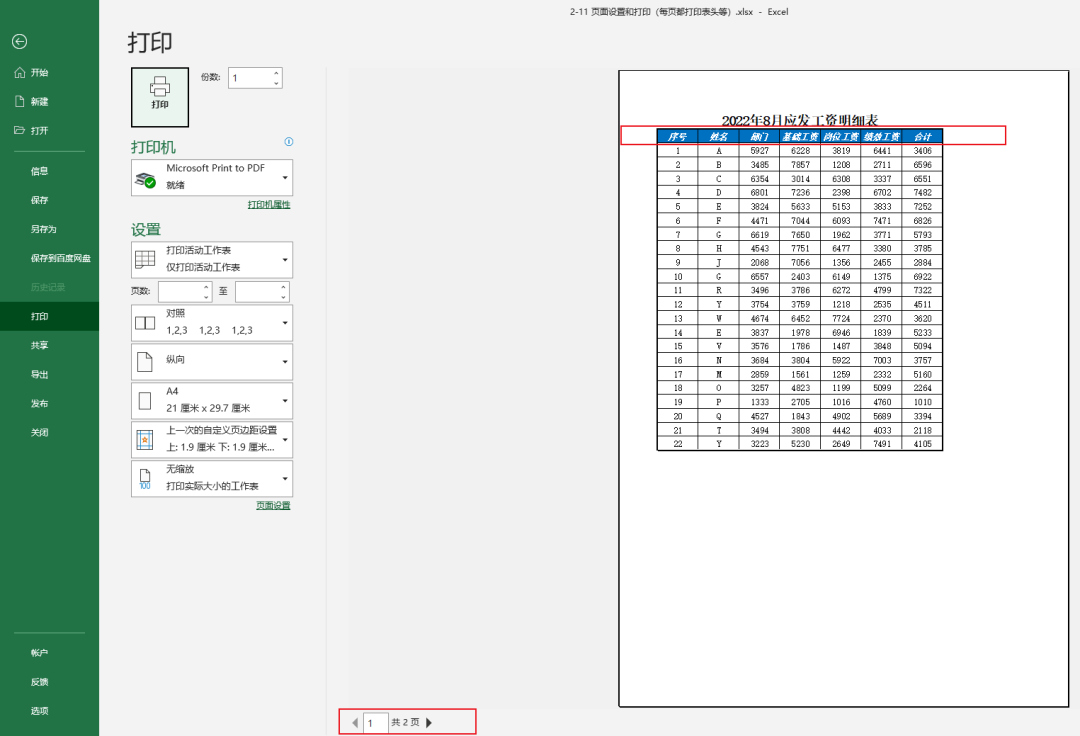Screen dimensions: 1080x736
Task: Click the 至 ending page field
Action: click(x=258, y=291)
